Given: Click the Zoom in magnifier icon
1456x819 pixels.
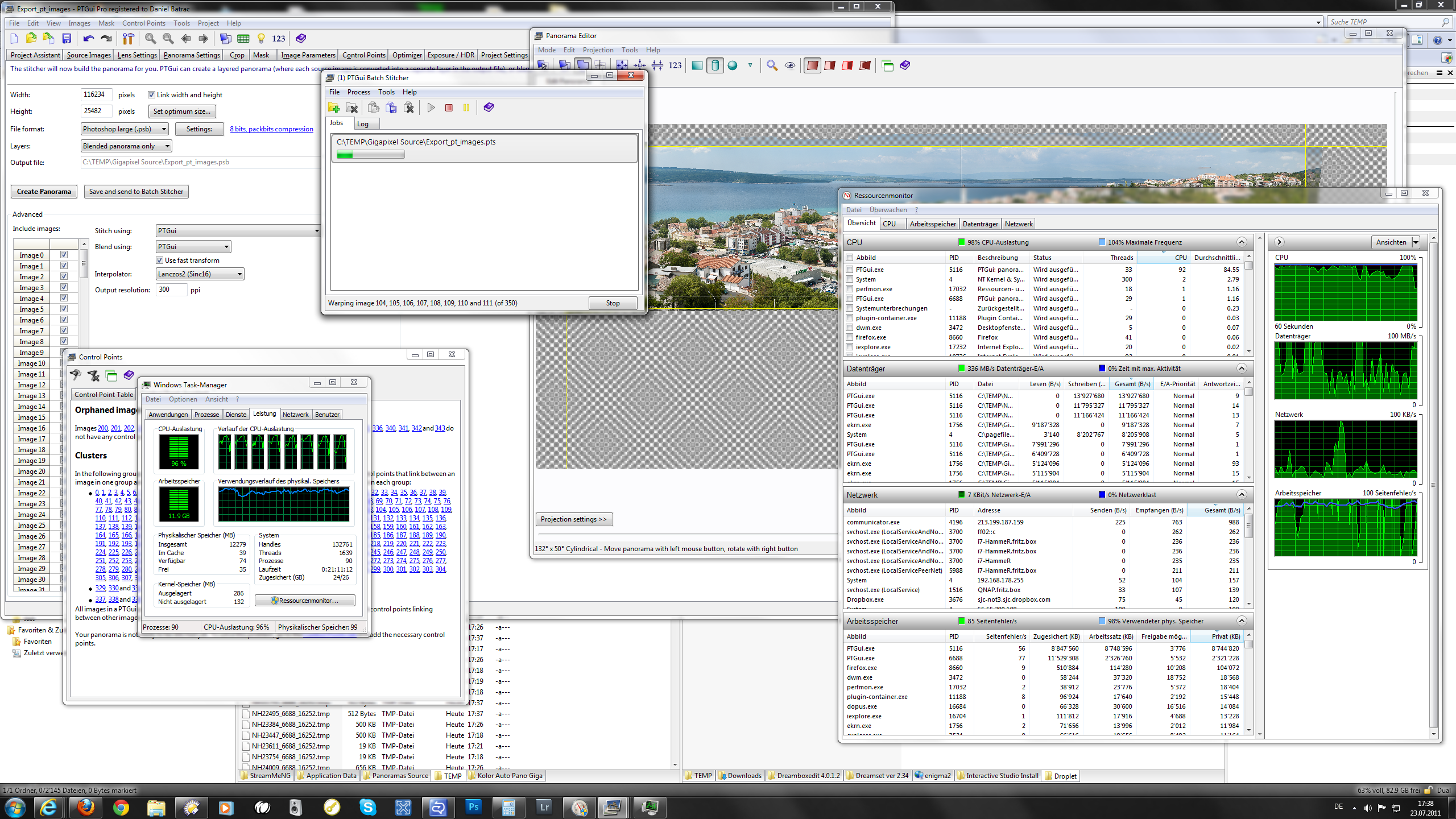Looking at the screenshot, I should [150, 39].
